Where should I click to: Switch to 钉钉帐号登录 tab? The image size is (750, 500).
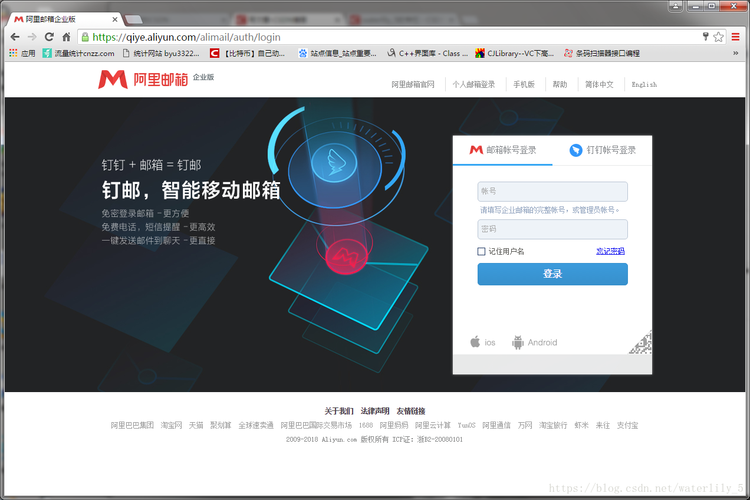tap(602, 150)
